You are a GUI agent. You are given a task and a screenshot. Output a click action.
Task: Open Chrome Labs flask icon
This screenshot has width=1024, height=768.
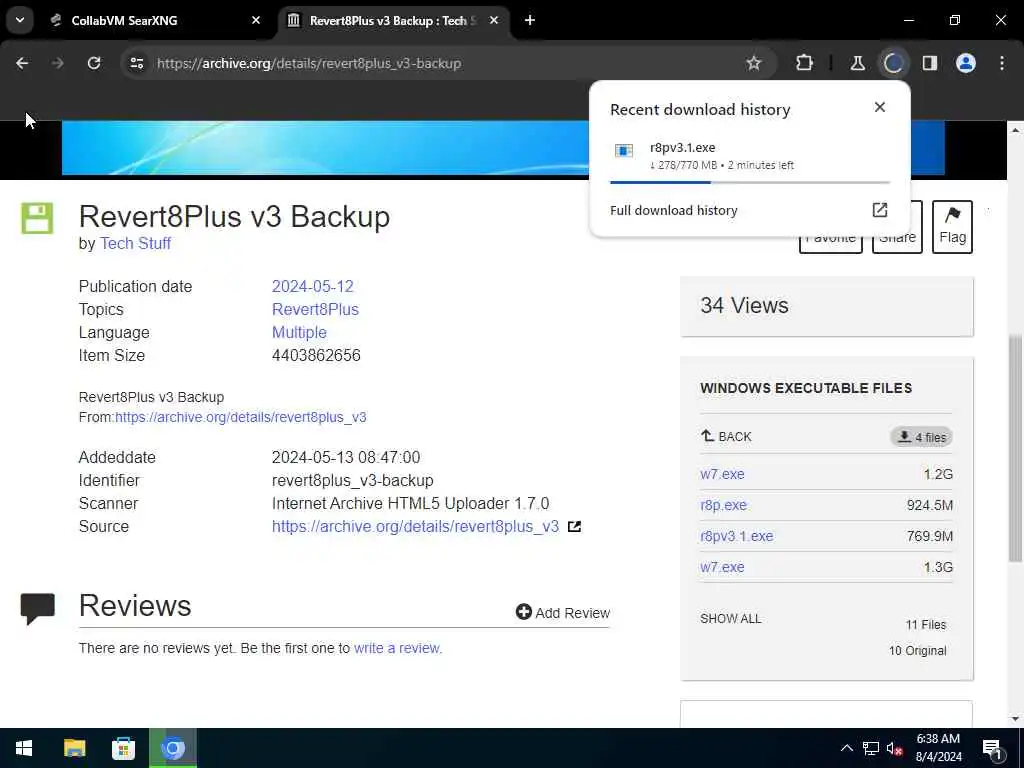pos(857,63)
